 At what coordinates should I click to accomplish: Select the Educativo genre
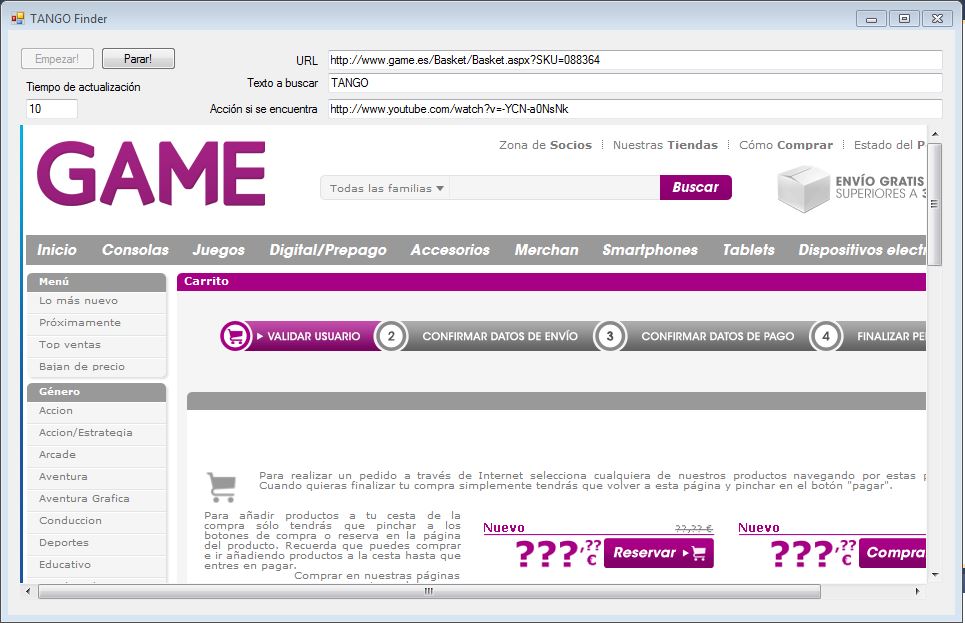[x=97, y=565]
